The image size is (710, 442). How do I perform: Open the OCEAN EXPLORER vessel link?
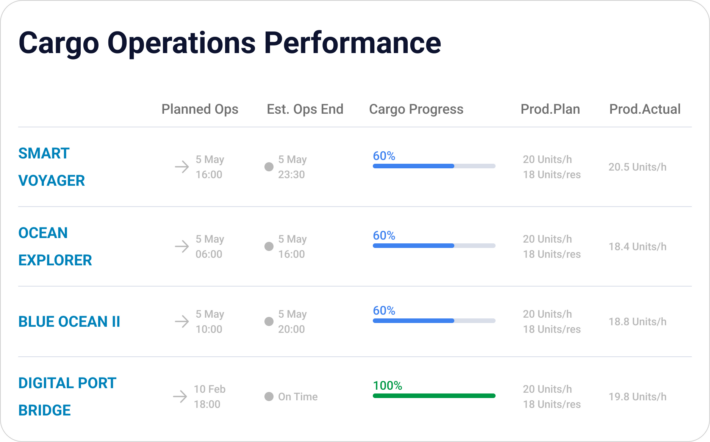tap(55, 246)
